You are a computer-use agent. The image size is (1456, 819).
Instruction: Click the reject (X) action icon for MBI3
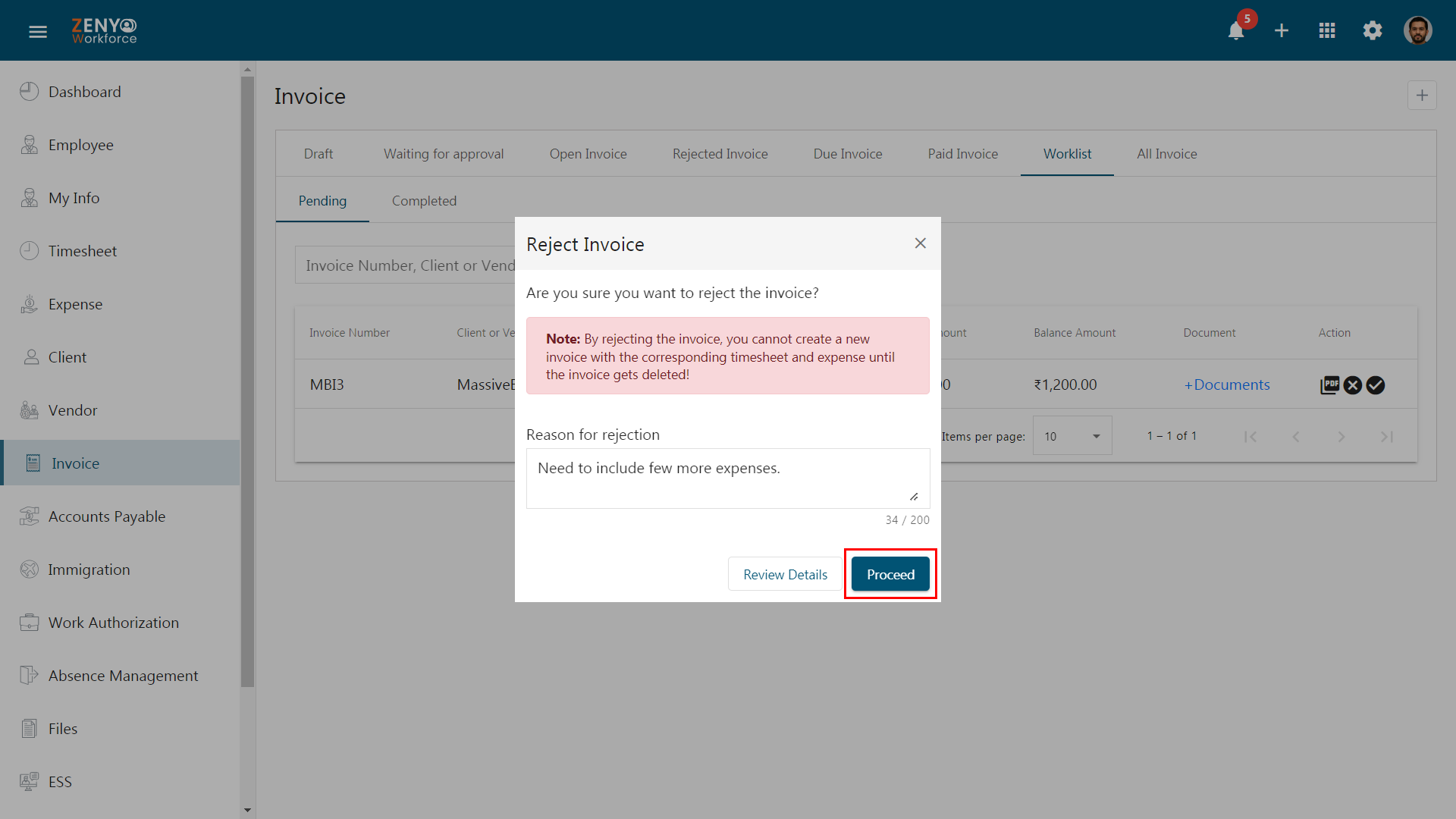coord(1353,384)
